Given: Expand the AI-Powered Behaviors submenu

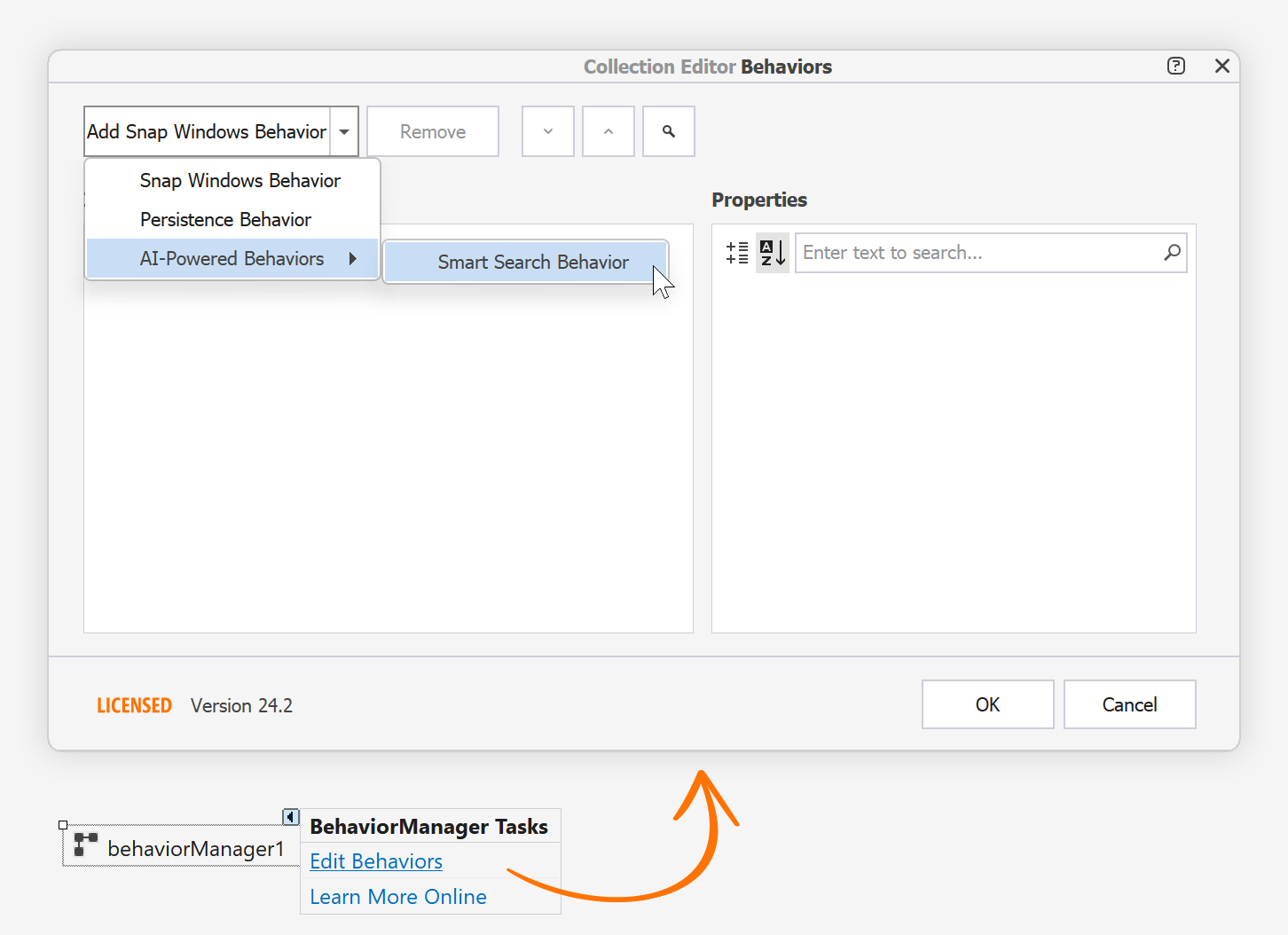Looking at the screenshot, I should [x=232, y=258].
